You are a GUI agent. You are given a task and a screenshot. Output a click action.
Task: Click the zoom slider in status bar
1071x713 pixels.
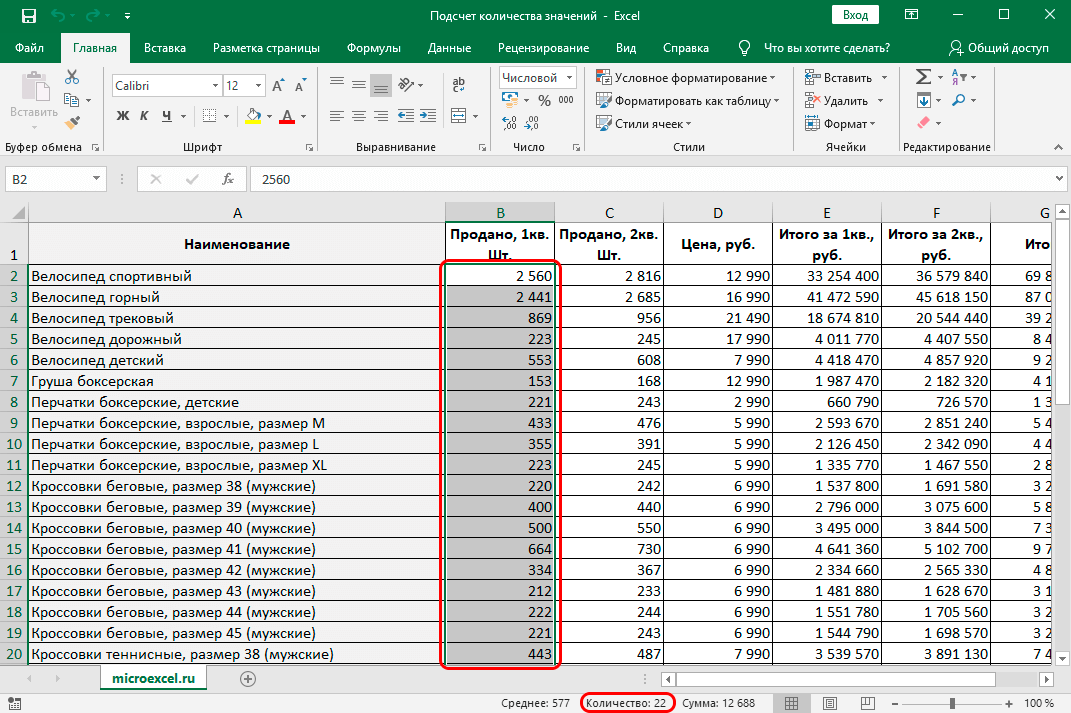pos(951,704)
